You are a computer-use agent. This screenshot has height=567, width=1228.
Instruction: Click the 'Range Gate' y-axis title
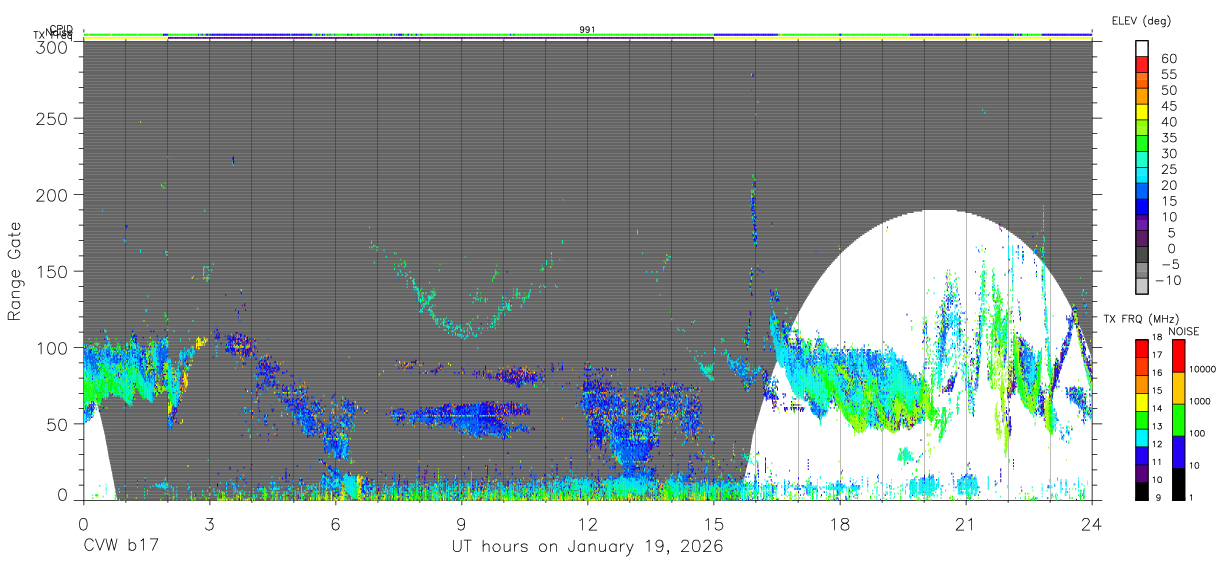click(15, 272)
